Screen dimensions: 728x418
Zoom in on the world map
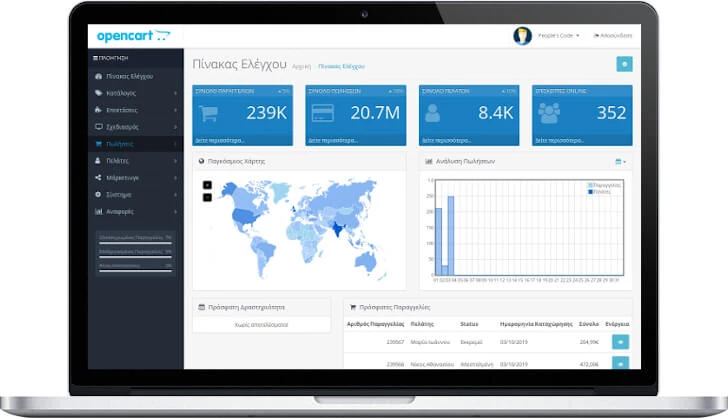[207, 185]
